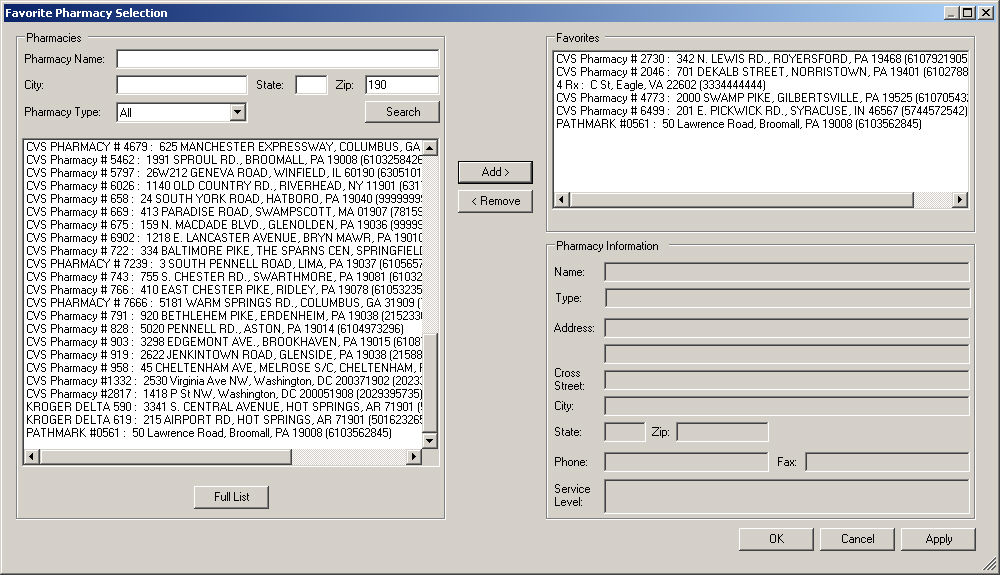Click the Favorites list scroll right arrow

point(960,200)
